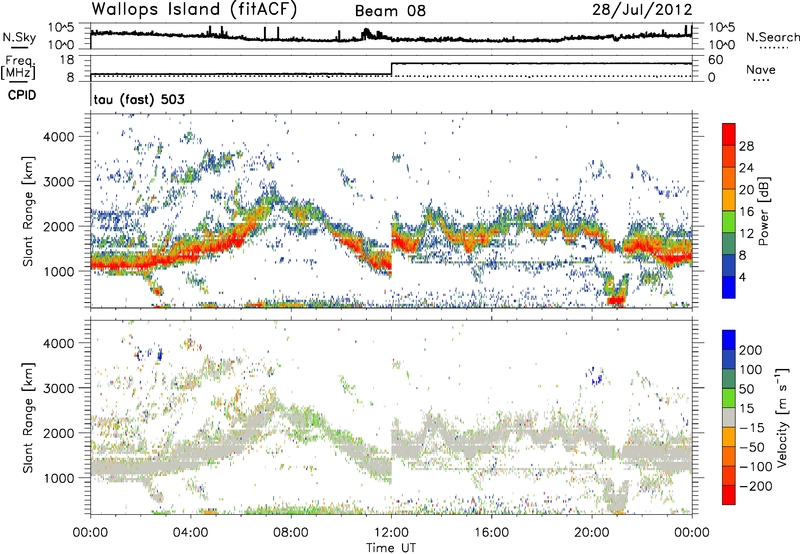Click the 'Wallops Island (fitACF)' title
This screenshot has height=554, width=800.
pos(194,10)
